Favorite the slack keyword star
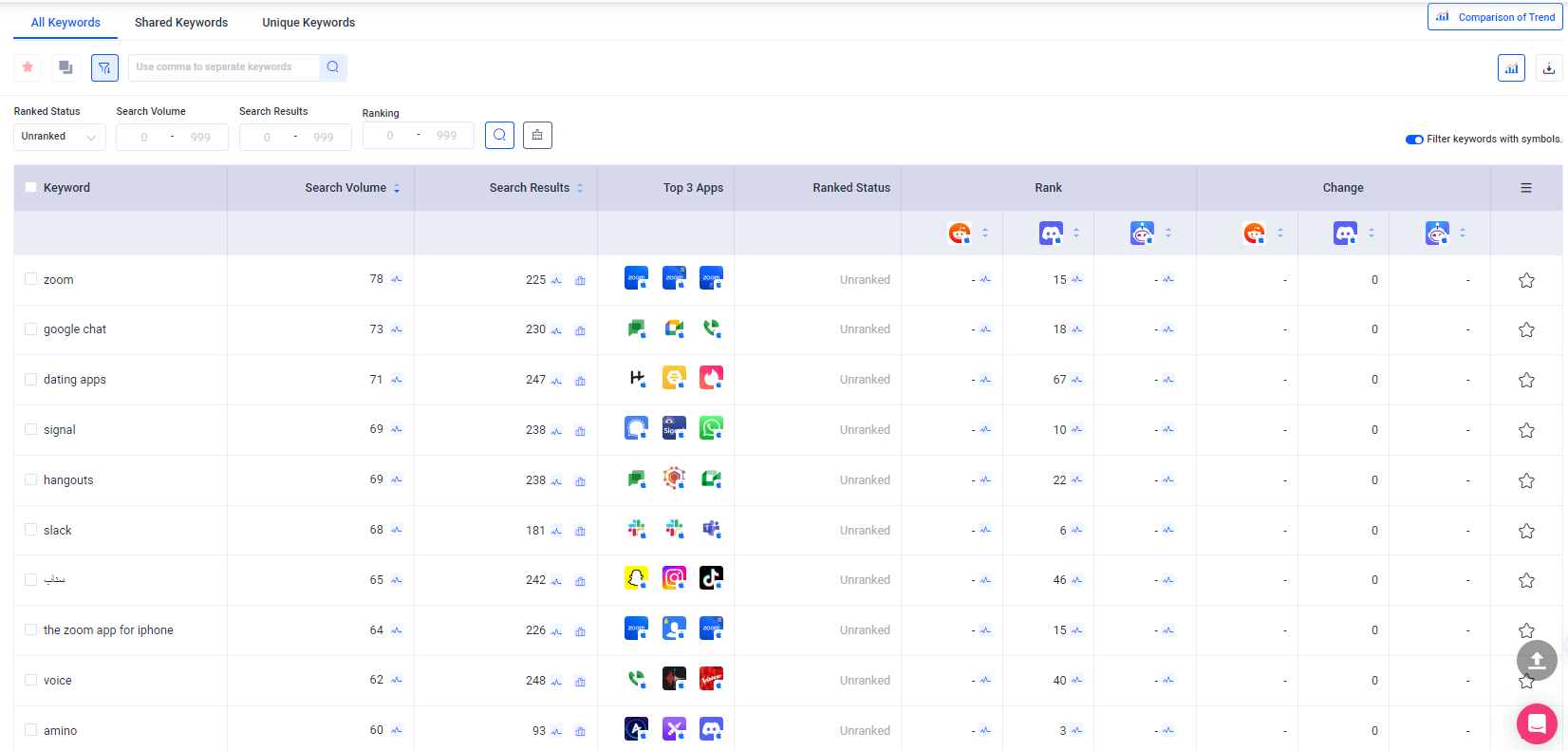Screen dimensions: 1568x751 point(1526,531)
